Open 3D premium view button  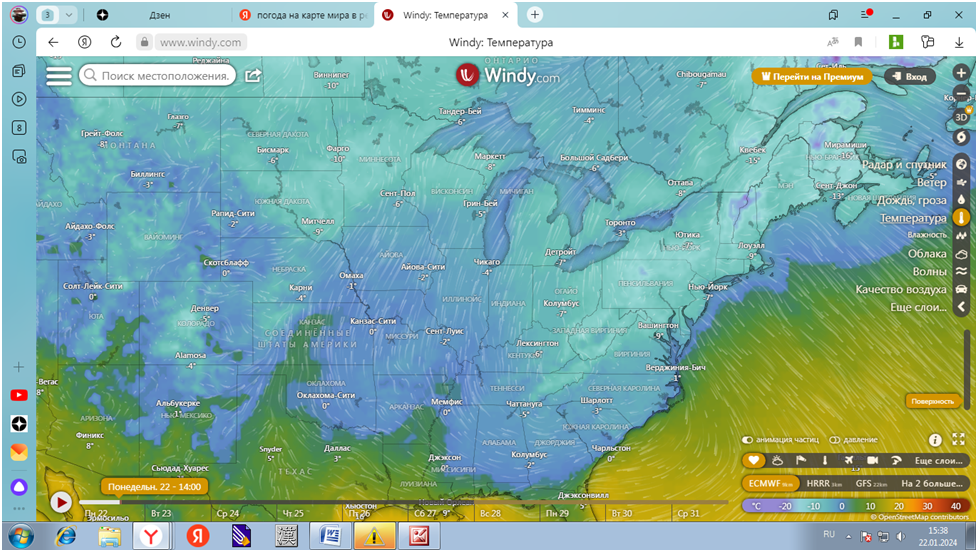(x=961, y=117)
